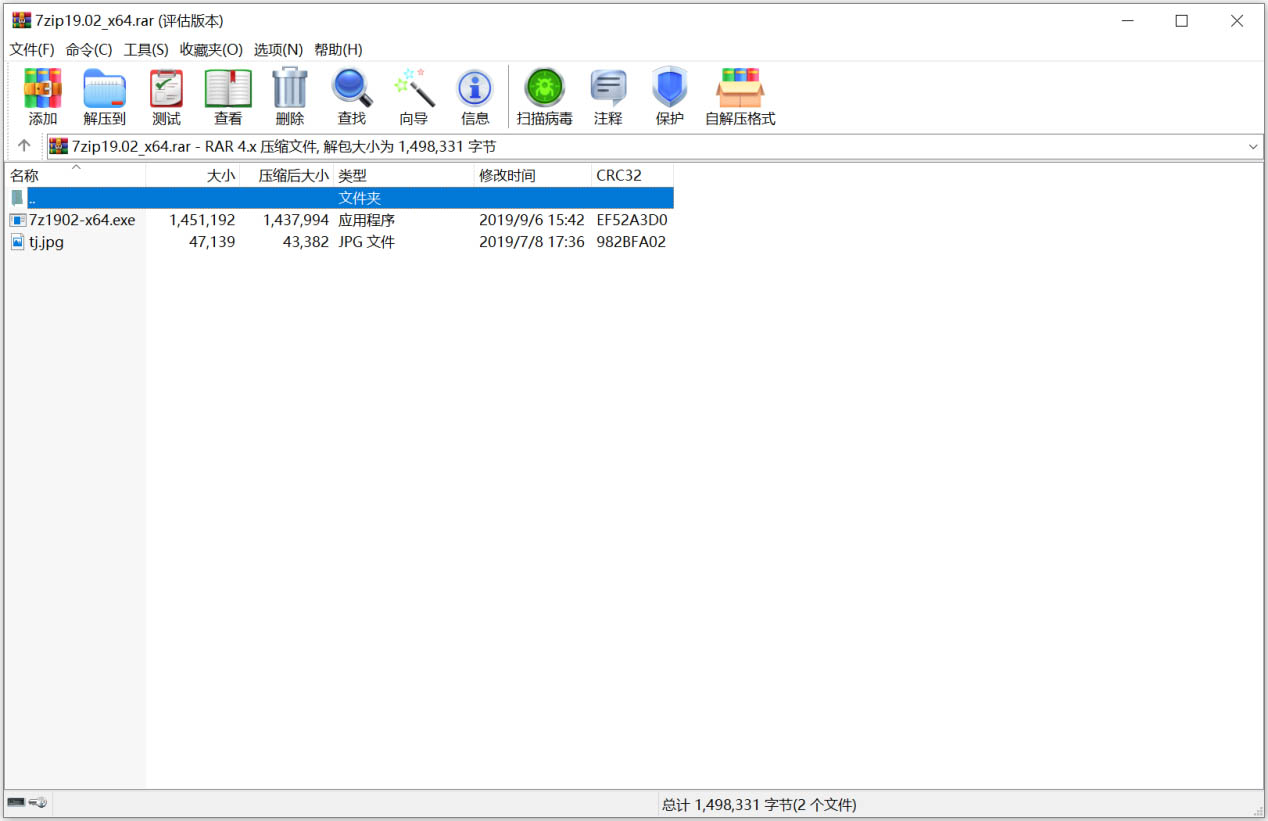Image resolution: width=1268 pixels, height=821 pixels.
Task: Click type cell 应用程序
Action: [x=366, y=220]
